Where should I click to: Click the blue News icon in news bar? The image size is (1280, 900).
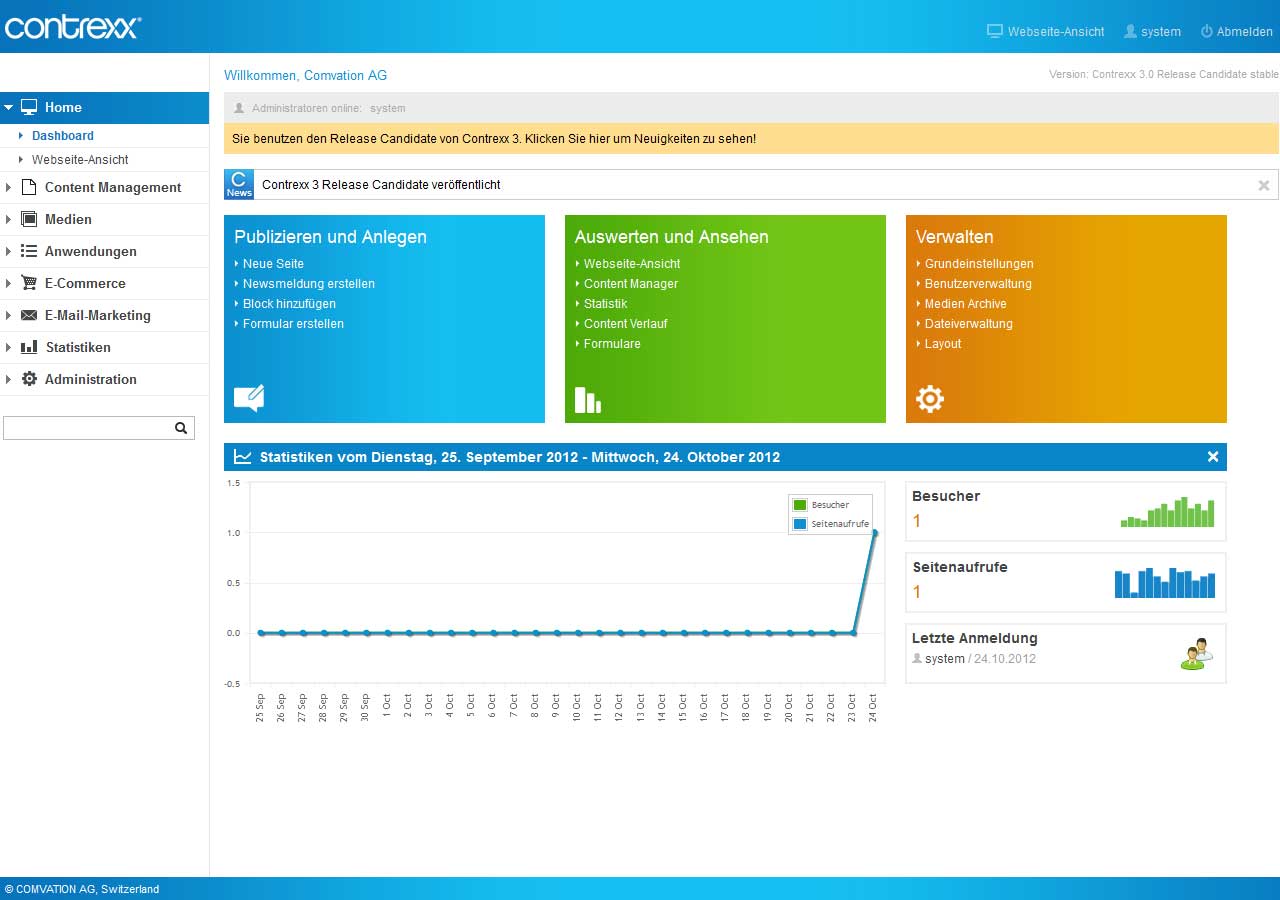pyautogui.click(x=239, y=184)
